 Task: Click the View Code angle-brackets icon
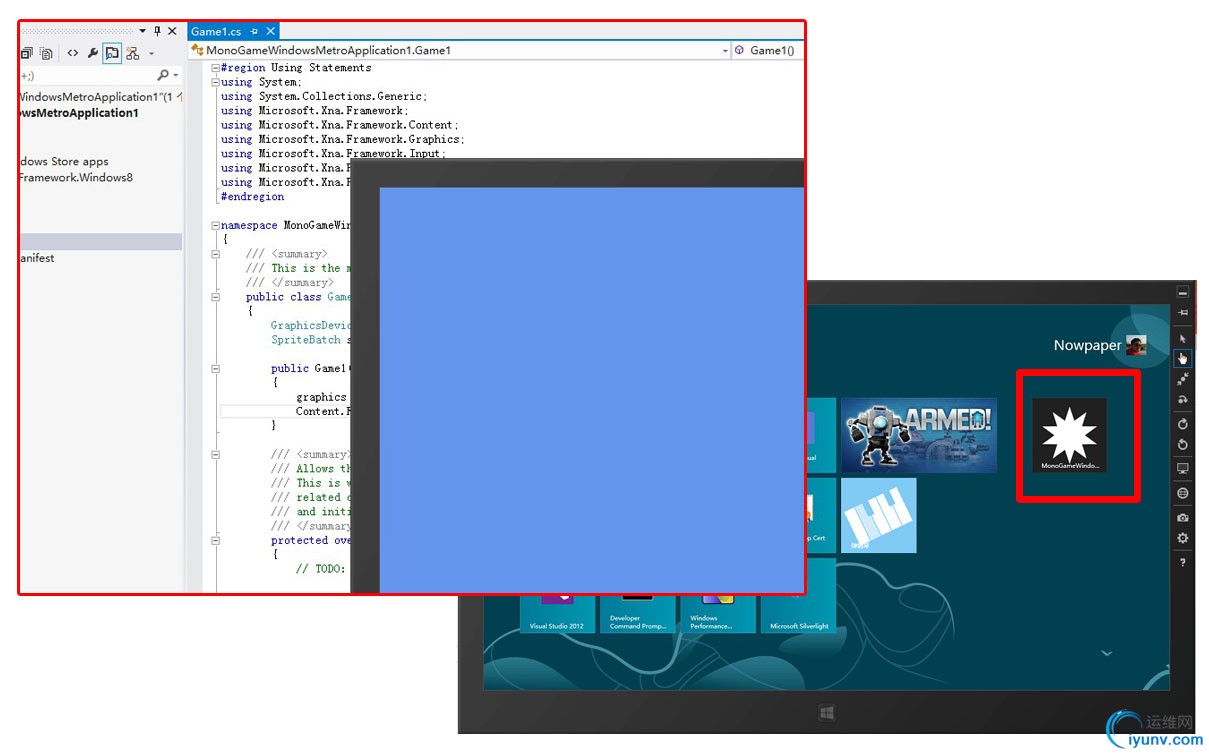coord(73,53)
